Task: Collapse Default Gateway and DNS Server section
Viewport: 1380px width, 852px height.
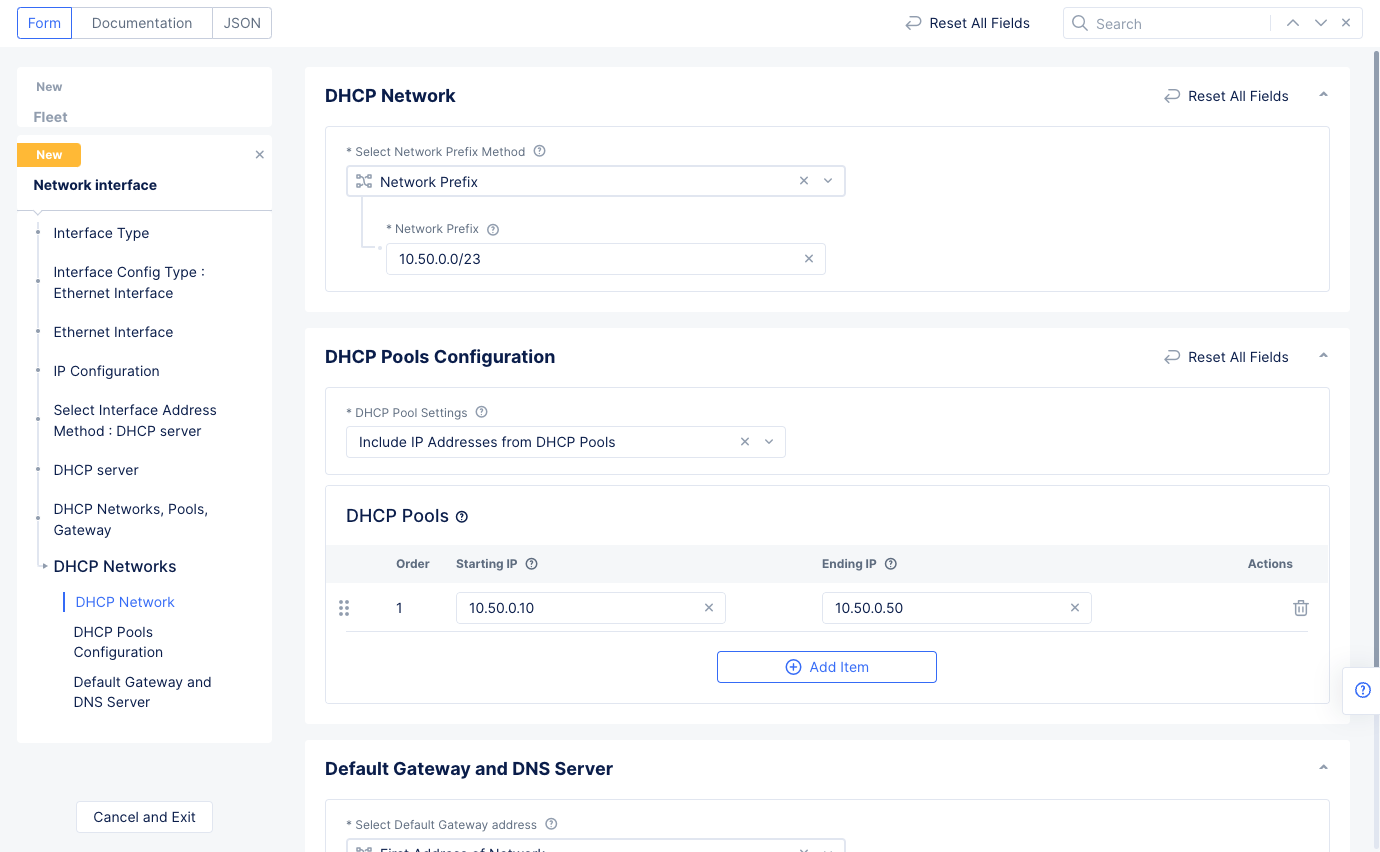Action: [x=1323, y=765]
